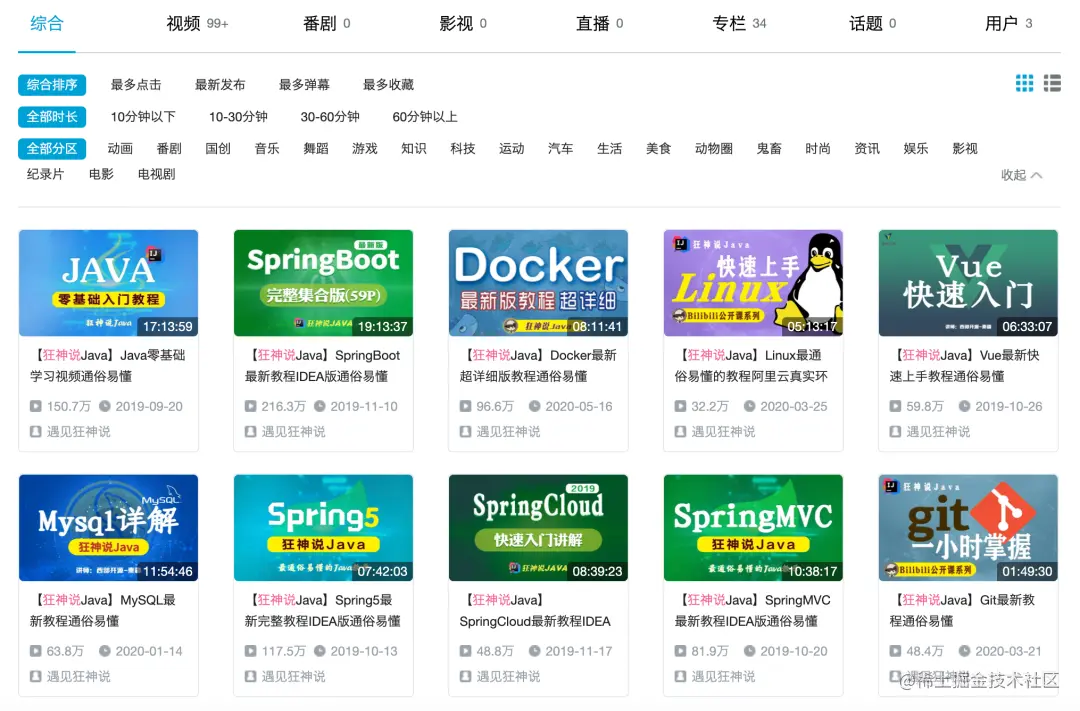Sort results by 最多收藏
Screen dimensions: 1080x711
pyautogui.click(x=388, y=85)
